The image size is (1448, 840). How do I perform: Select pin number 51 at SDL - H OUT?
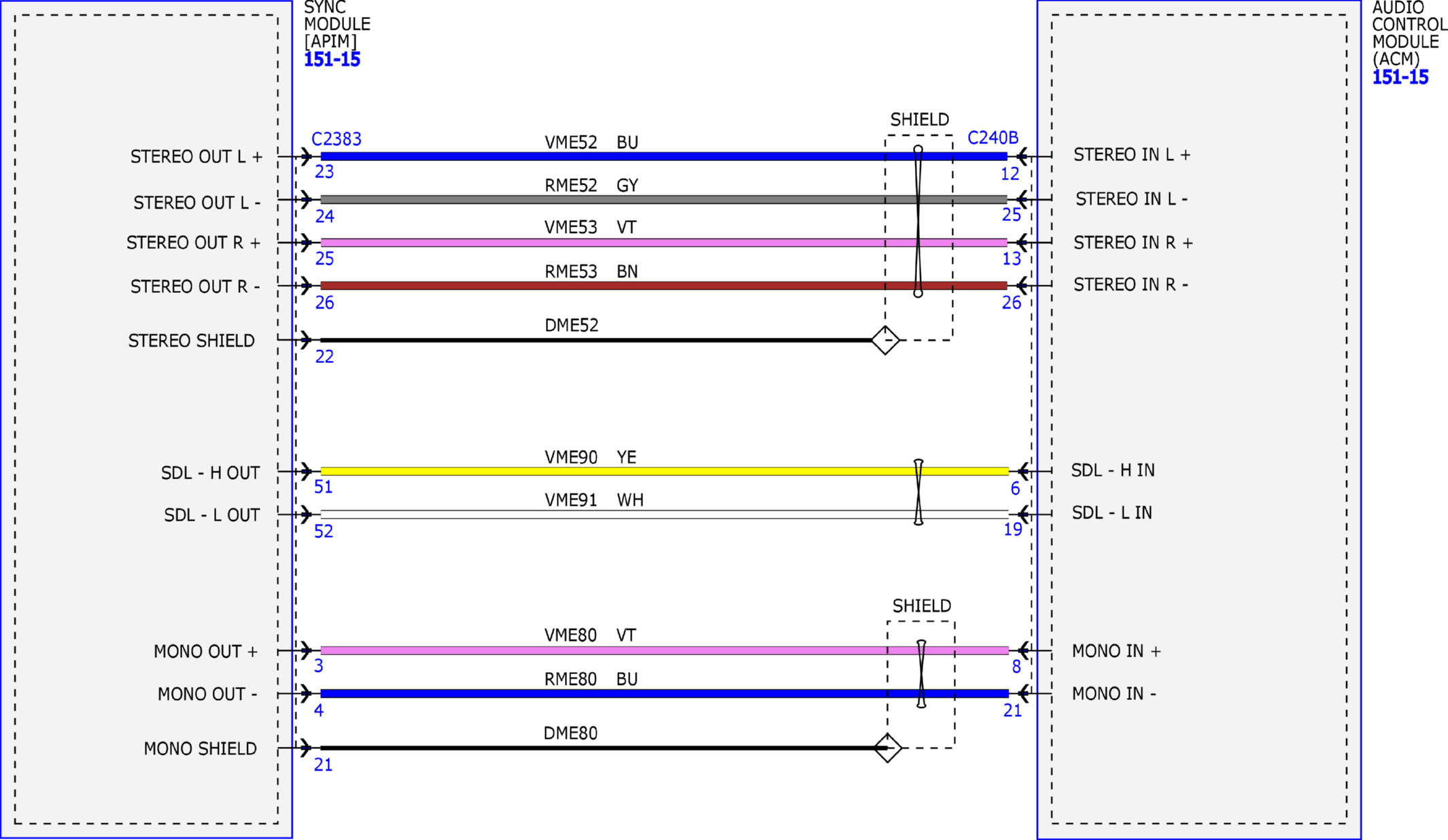324,487
